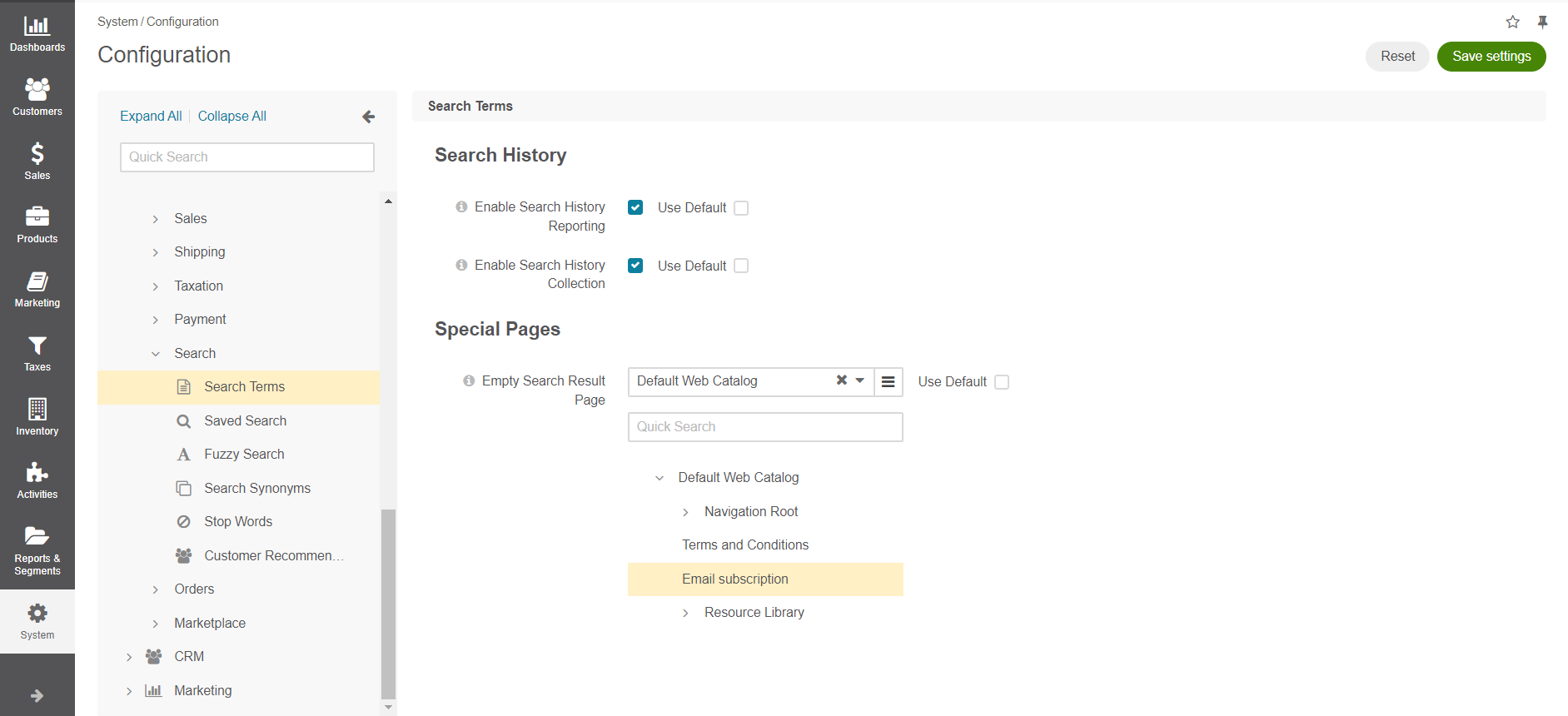Collapse configuration tree with left arrow icon
The image size is (1568, 716).
pyautogui.click(x=369, y=117)
